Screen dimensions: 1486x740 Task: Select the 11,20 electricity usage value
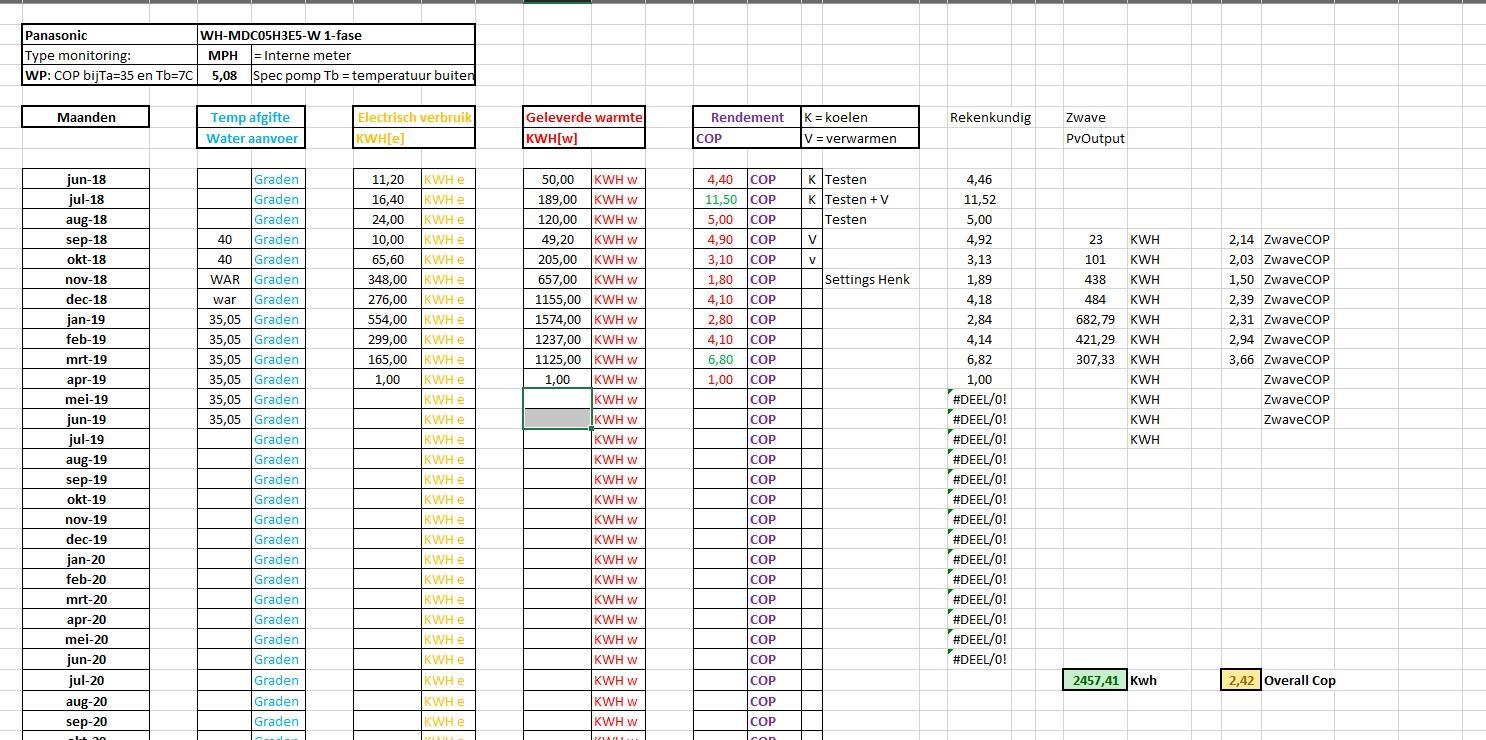[x=388, y=179]
